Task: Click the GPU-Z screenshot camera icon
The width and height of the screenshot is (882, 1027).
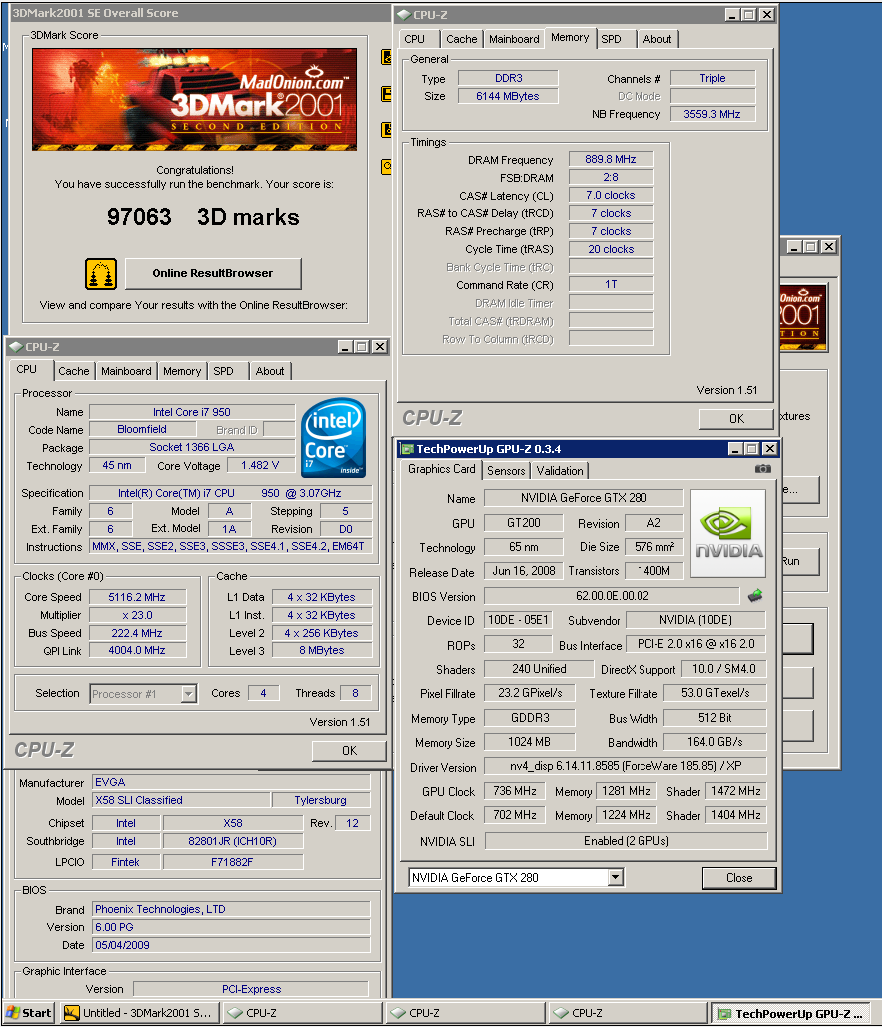Action: tap(762, 469)
